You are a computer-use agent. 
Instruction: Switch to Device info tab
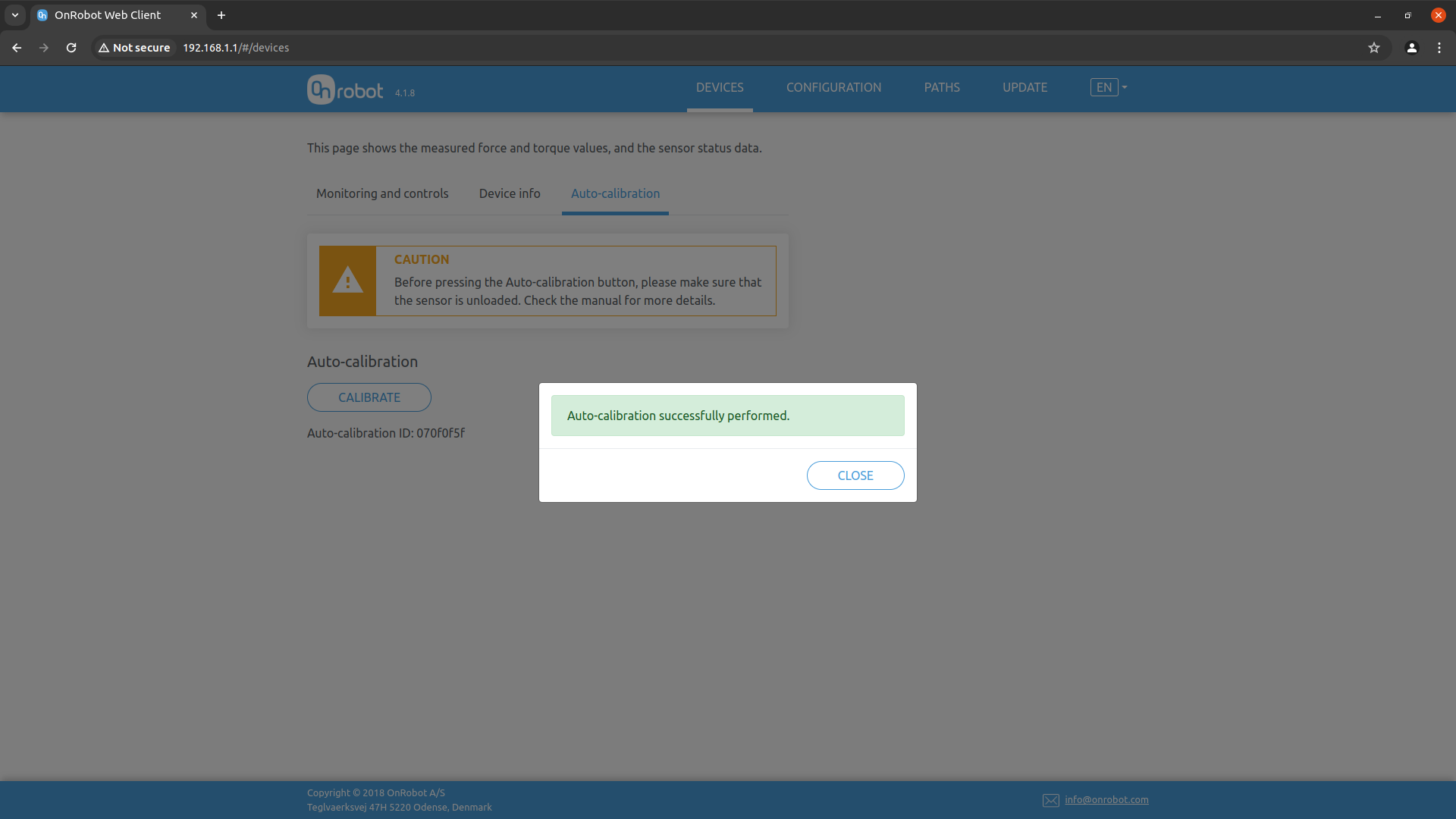pos(510,193)
